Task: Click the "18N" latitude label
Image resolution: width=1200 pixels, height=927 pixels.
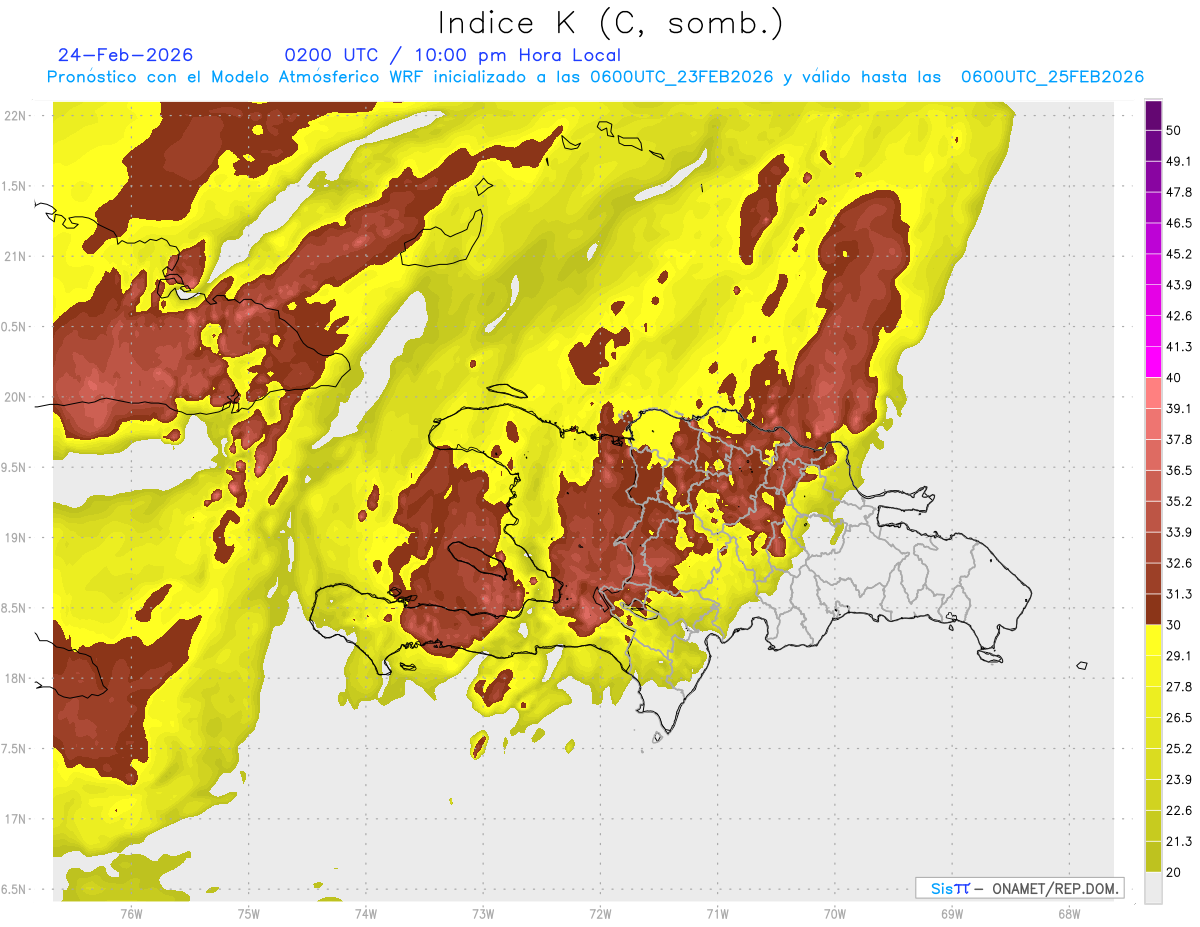Action: pos(15,678)
